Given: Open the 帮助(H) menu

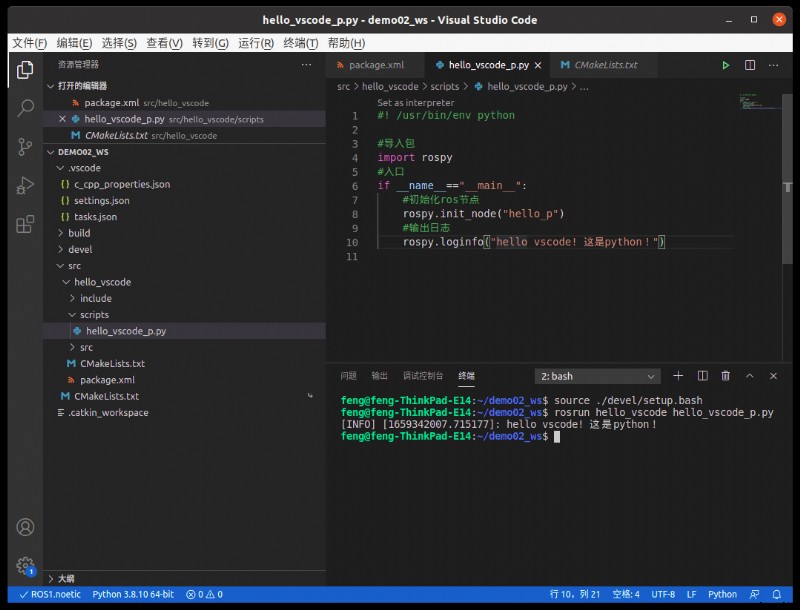Looking at the screenshot, I should click(x=346, y=43).
